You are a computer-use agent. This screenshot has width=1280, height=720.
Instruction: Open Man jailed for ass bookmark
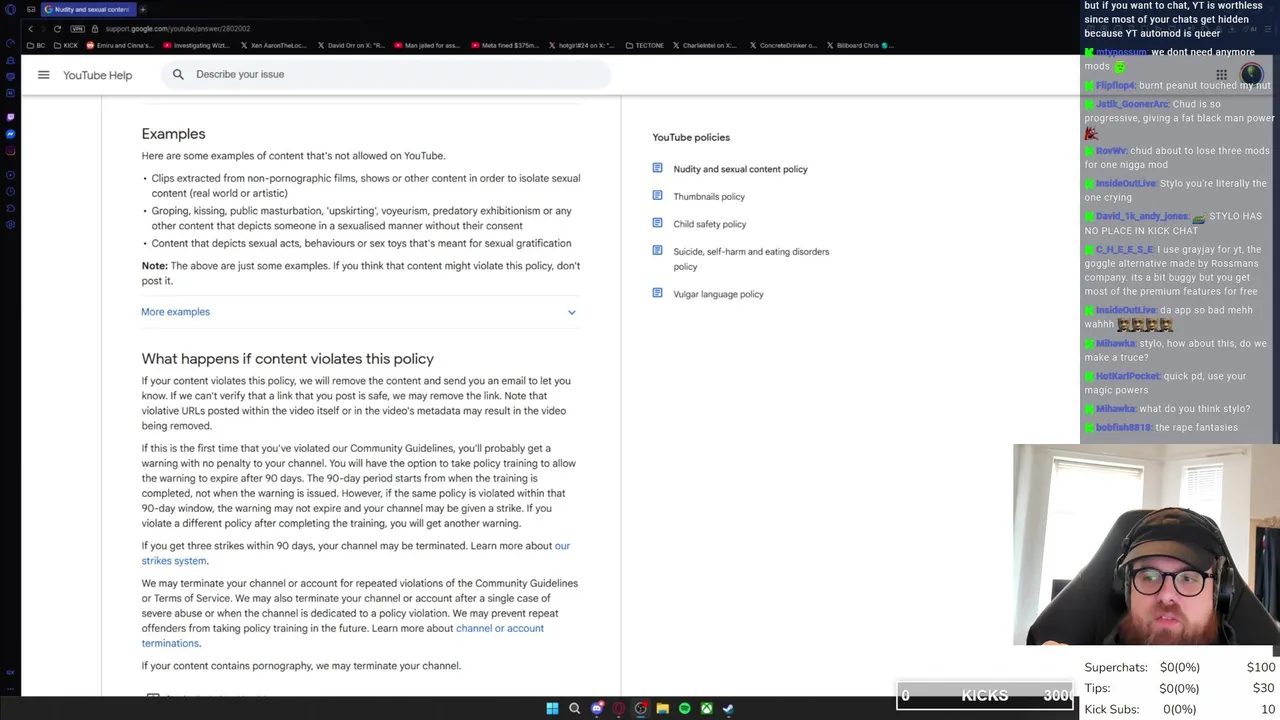426,45
